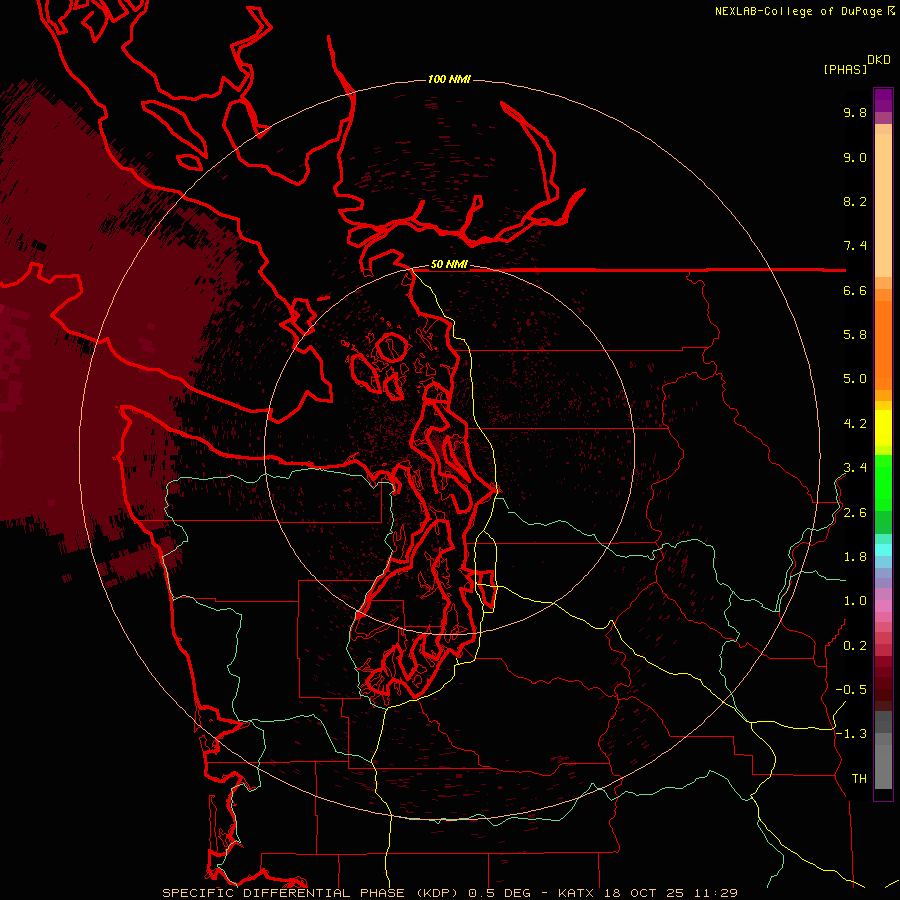Click the TH label on the color scale
The height and width of the screenshot is (900, 900).
click(859, 779)
